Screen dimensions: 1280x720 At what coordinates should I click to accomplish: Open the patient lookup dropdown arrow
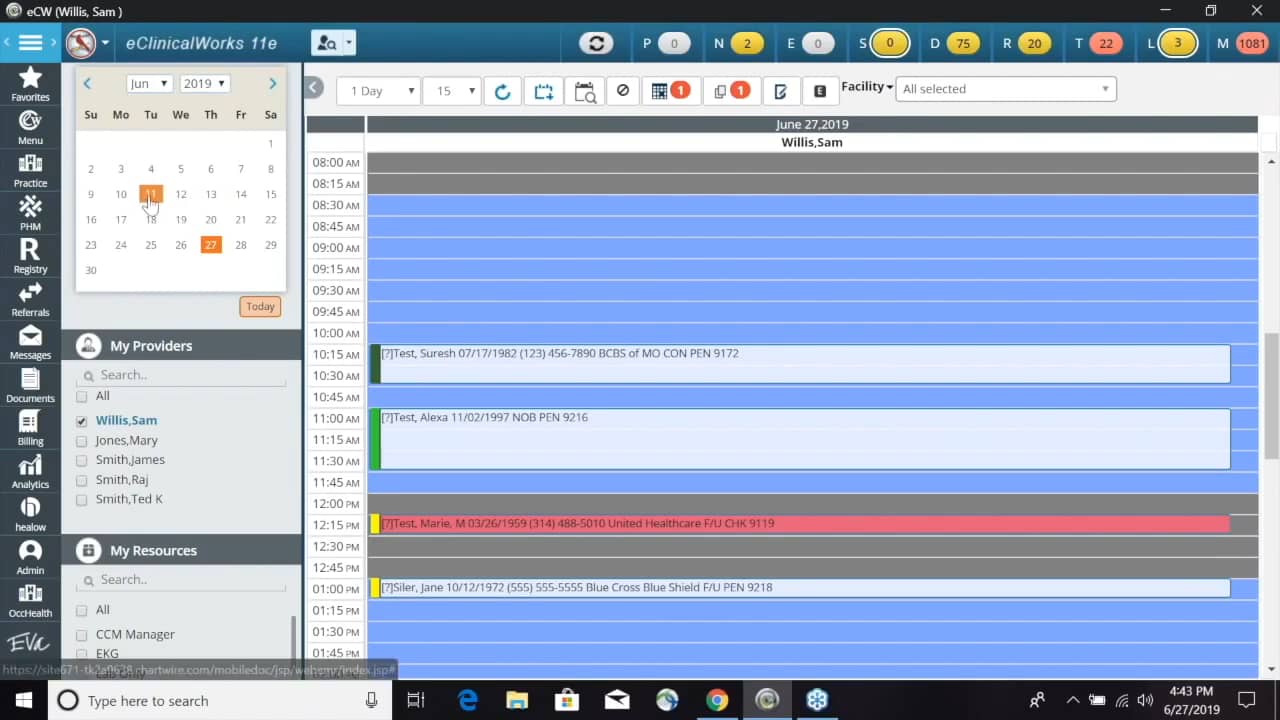(349, 43)
